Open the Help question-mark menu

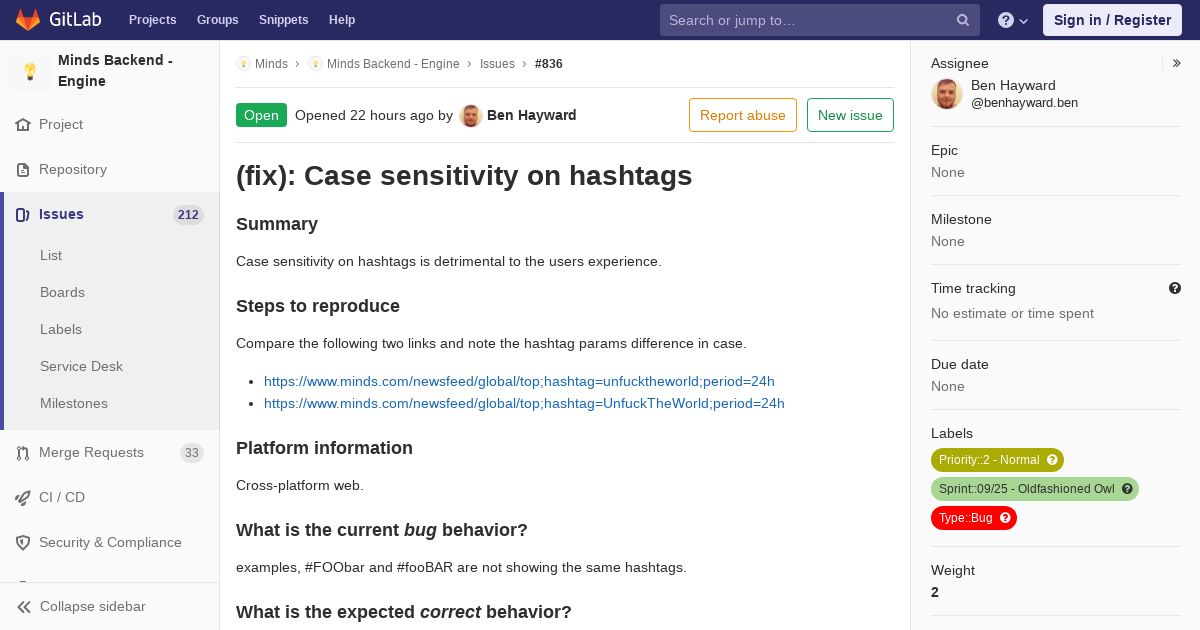click(x=1012, y=20)
